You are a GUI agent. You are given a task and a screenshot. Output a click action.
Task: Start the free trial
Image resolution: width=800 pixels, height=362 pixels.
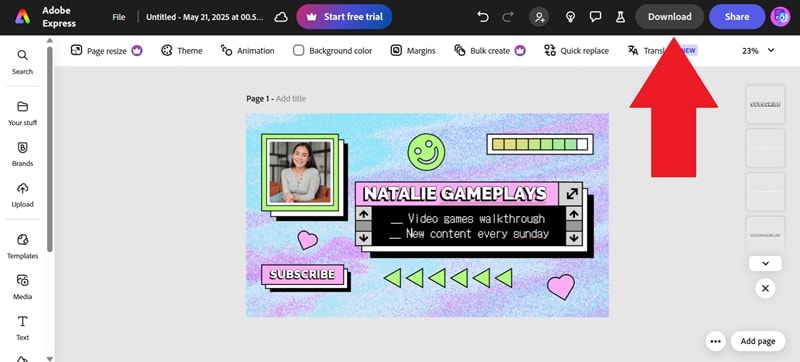coord(344,17)
